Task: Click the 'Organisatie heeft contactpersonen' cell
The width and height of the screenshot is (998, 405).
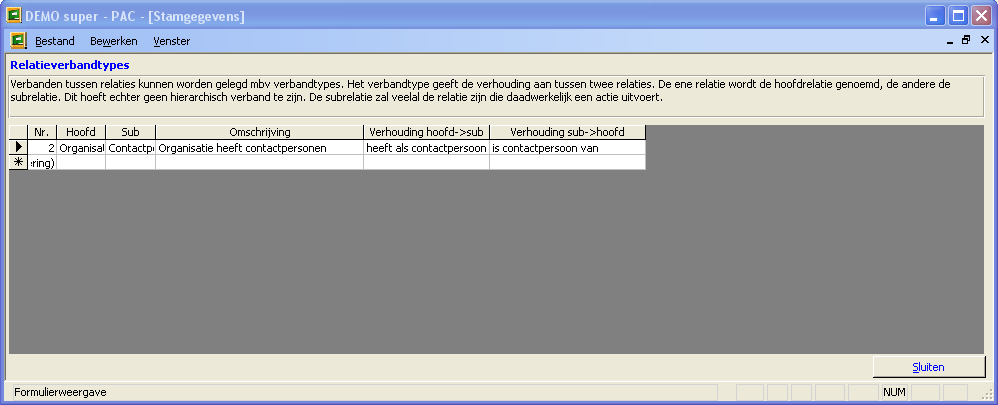Action: pyautogui.click(x=260, y=148)
